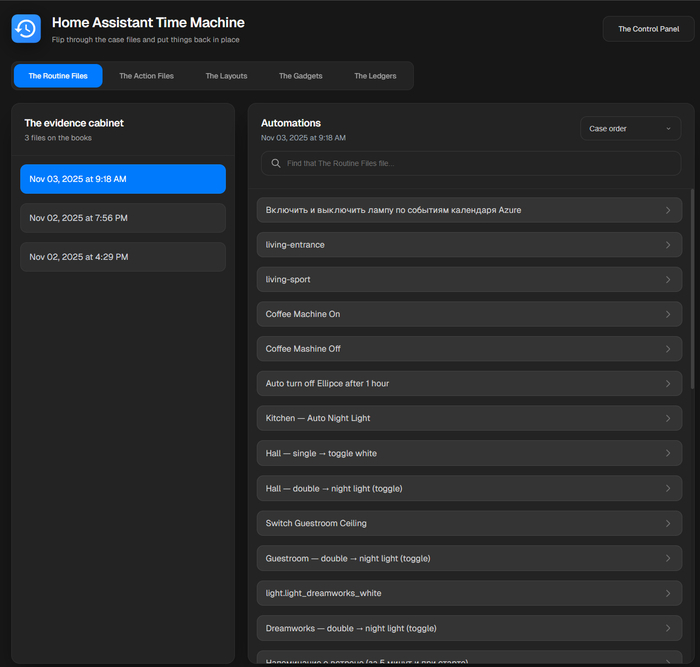Image resolution: width=700 pixels, height=667 pixels.
Task: Click the magnifier icon in search bar
Action: click(x=274, y=163)
